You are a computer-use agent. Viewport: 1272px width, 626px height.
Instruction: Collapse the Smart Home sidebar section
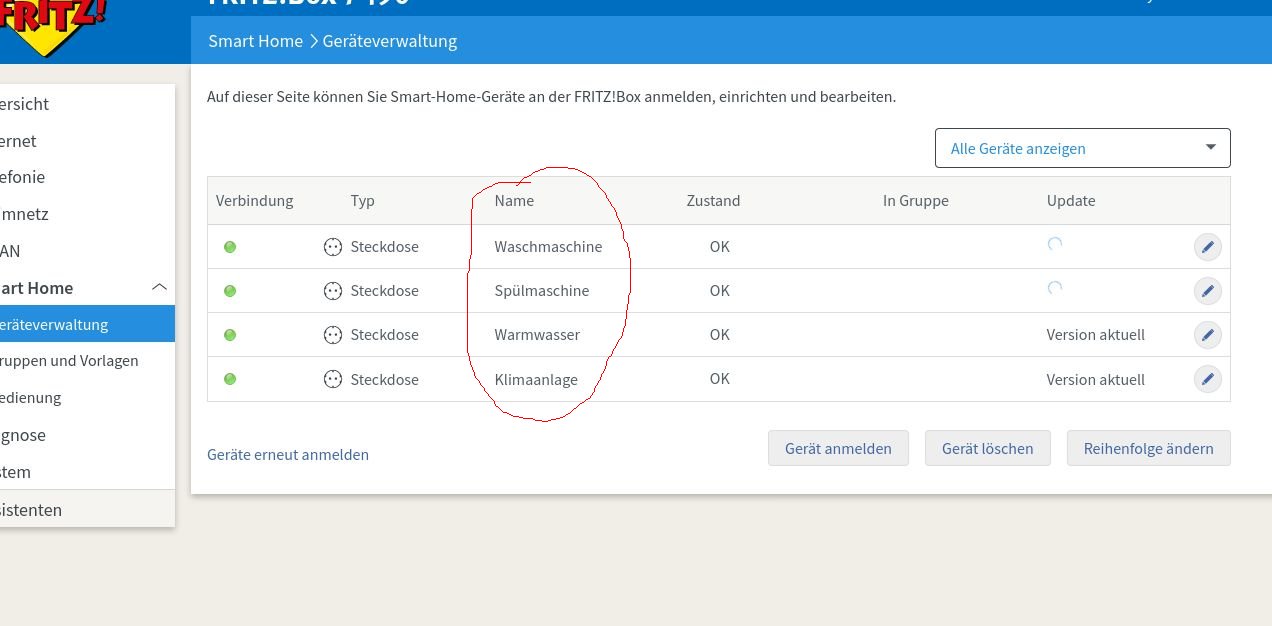tap(159, 288)
